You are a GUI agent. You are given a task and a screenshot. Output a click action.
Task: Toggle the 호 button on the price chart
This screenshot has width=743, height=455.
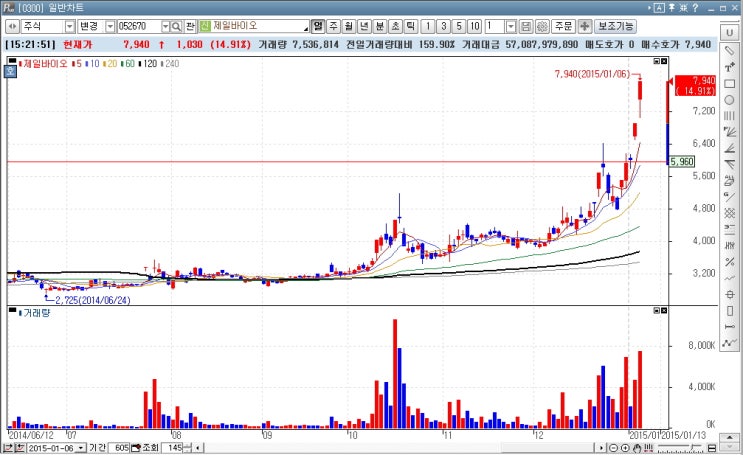tap(10, 72)
